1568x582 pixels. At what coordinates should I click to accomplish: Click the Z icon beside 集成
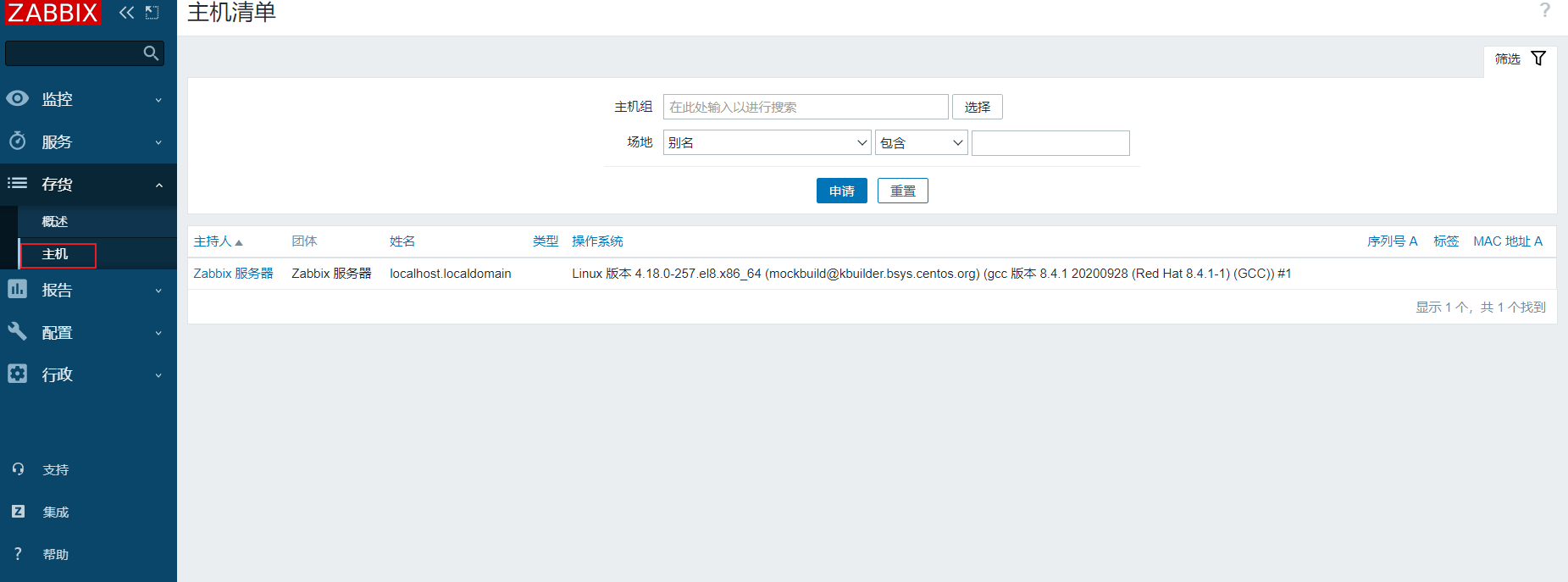click(x=18, y=511)
